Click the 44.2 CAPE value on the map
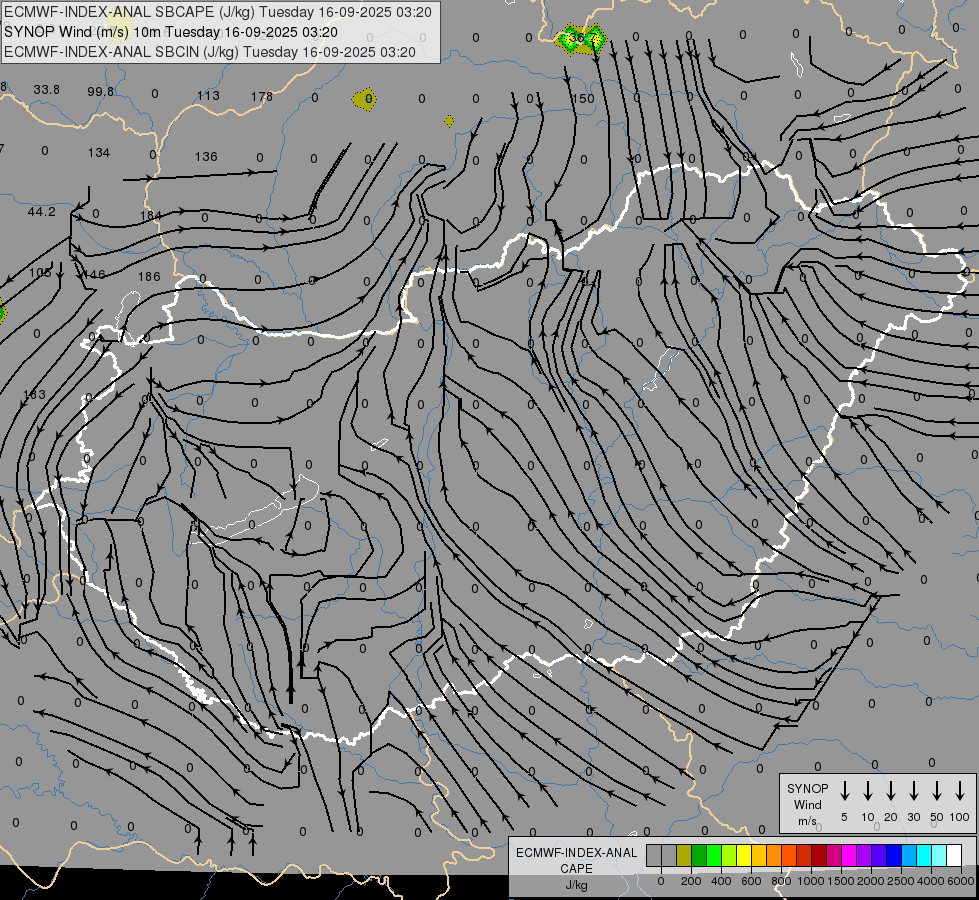The image size is (979, 900). pyautogui.click(x=41, y=212)
